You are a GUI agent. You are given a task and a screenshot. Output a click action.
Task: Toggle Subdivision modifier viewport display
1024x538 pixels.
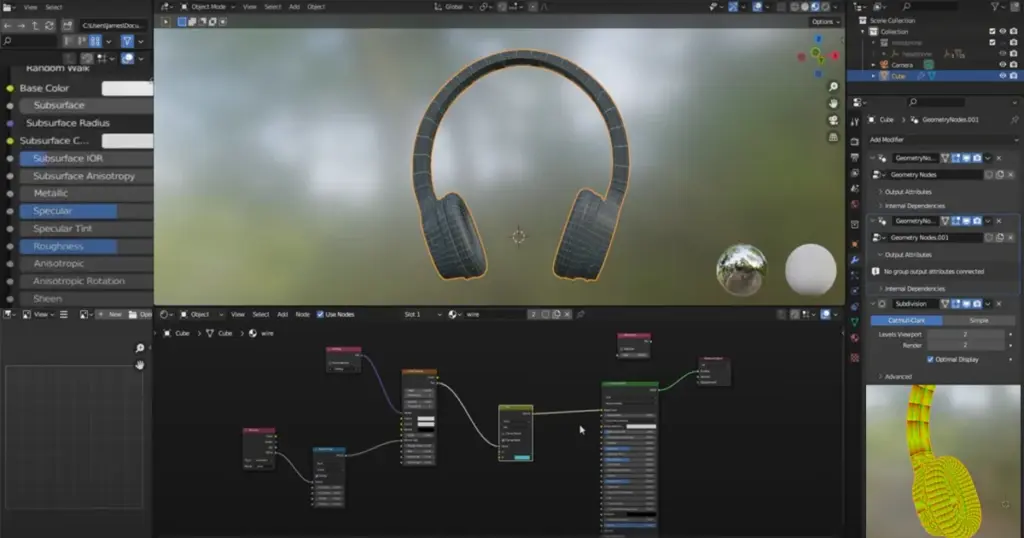(x=966, y=304)
